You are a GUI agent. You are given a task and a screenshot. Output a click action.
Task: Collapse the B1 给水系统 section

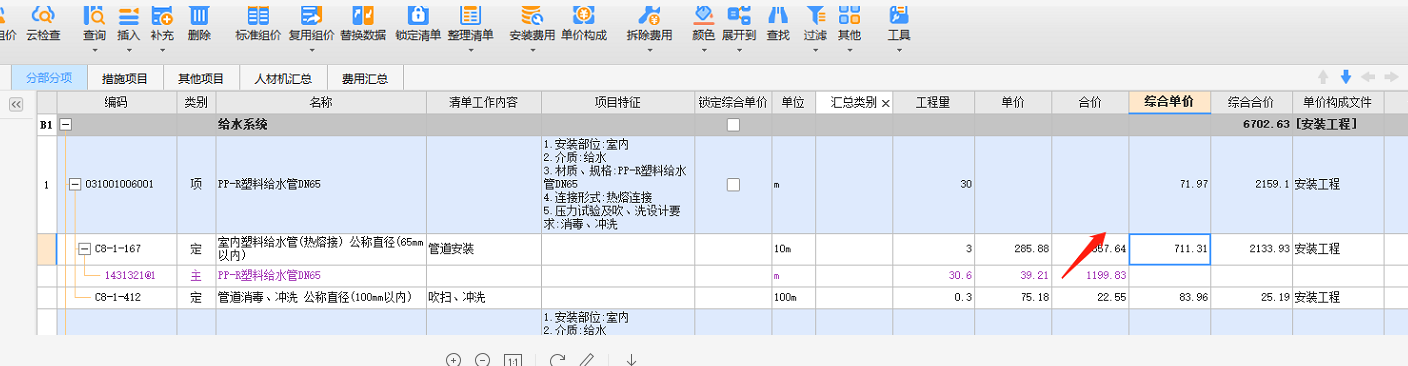pos(66,125)
